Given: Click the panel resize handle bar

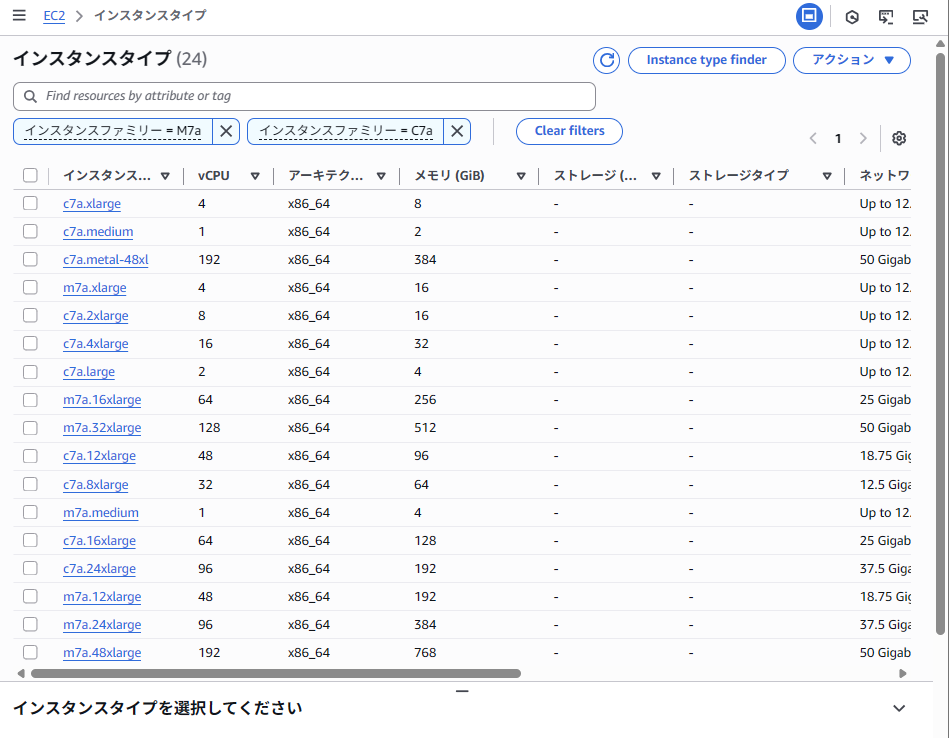Looking at the screenshot, I should pyautogui.click(x=462, y=691).
